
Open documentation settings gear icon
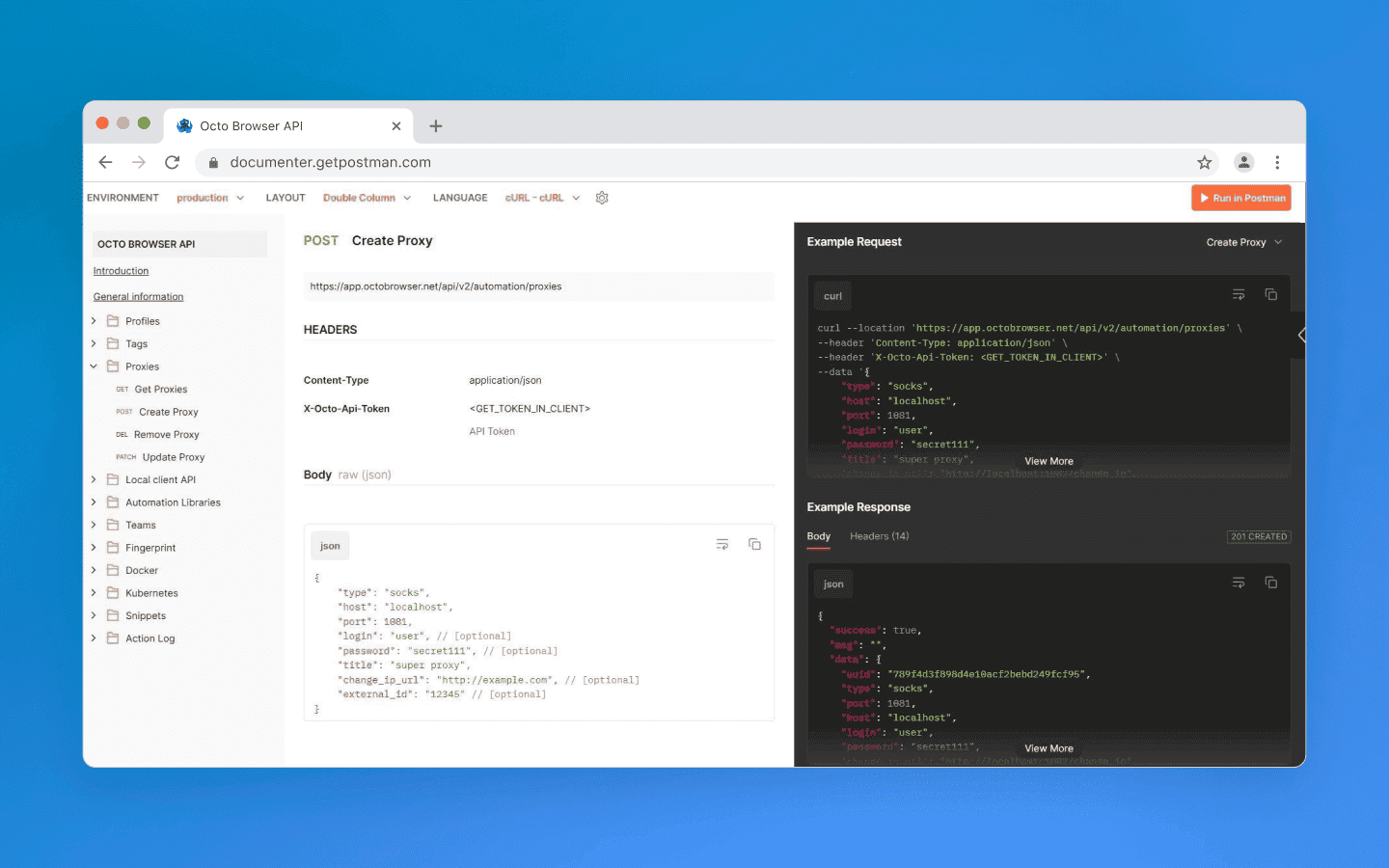602,198
